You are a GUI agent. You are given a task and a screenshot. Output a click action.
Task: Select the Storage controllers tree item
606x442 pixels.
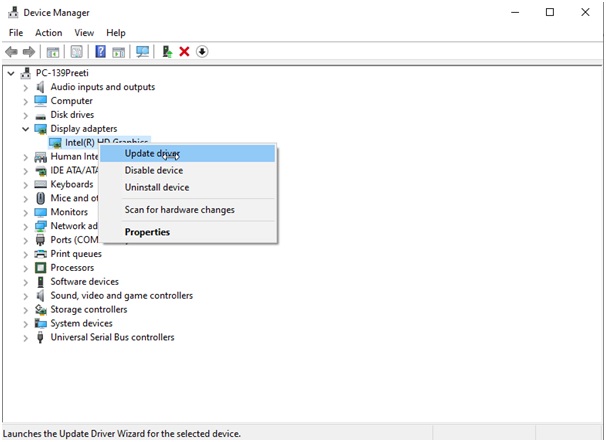pos(88,310)
